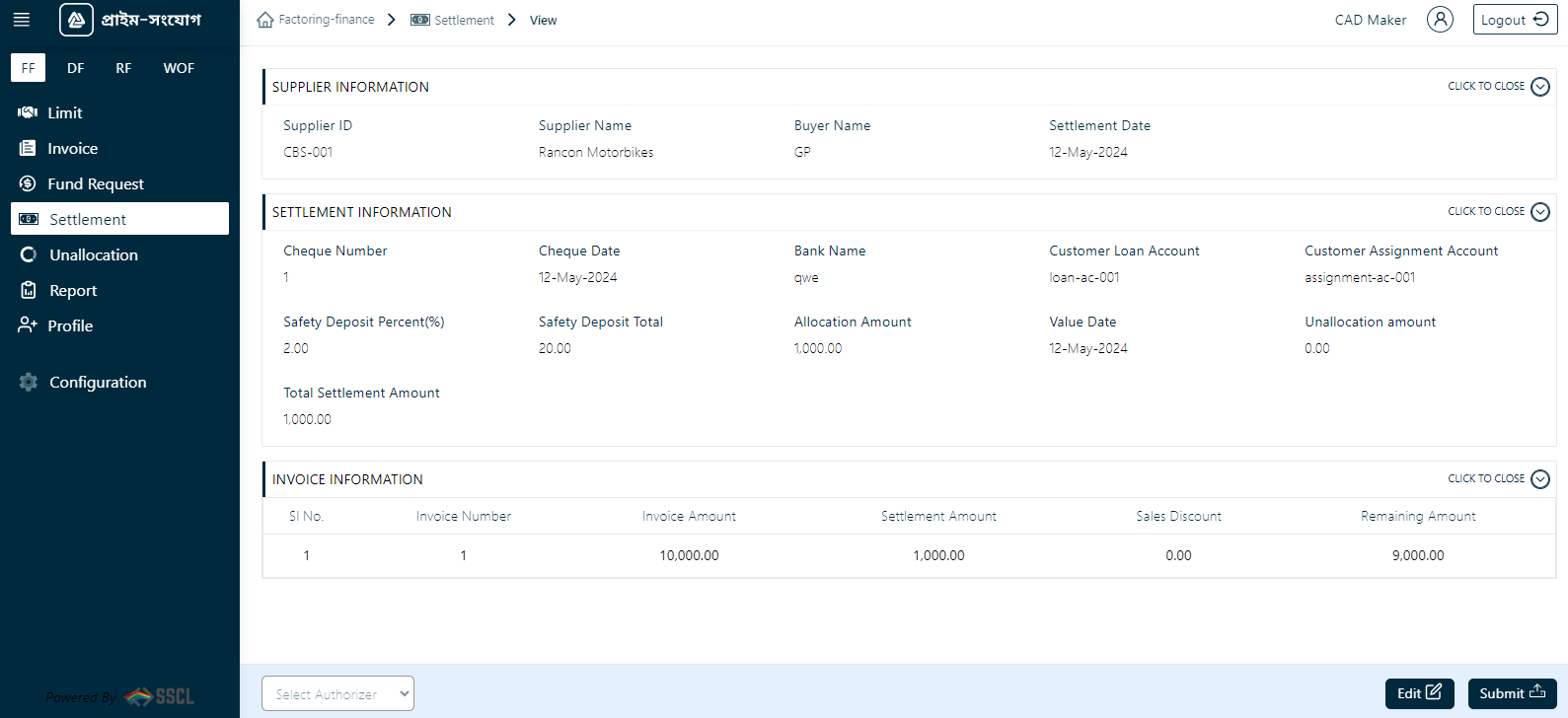Image resolution: width=1568 pixels, height=718 pixels.
Task: Click the Settlement sidebar money icon
Action: coord(30,219)
